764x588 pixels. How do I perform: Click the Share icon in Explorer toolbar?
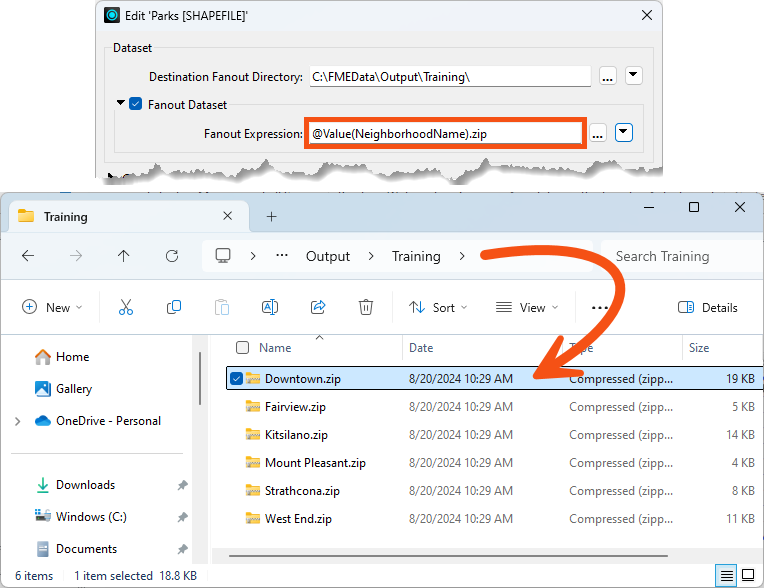coord(318,307)
